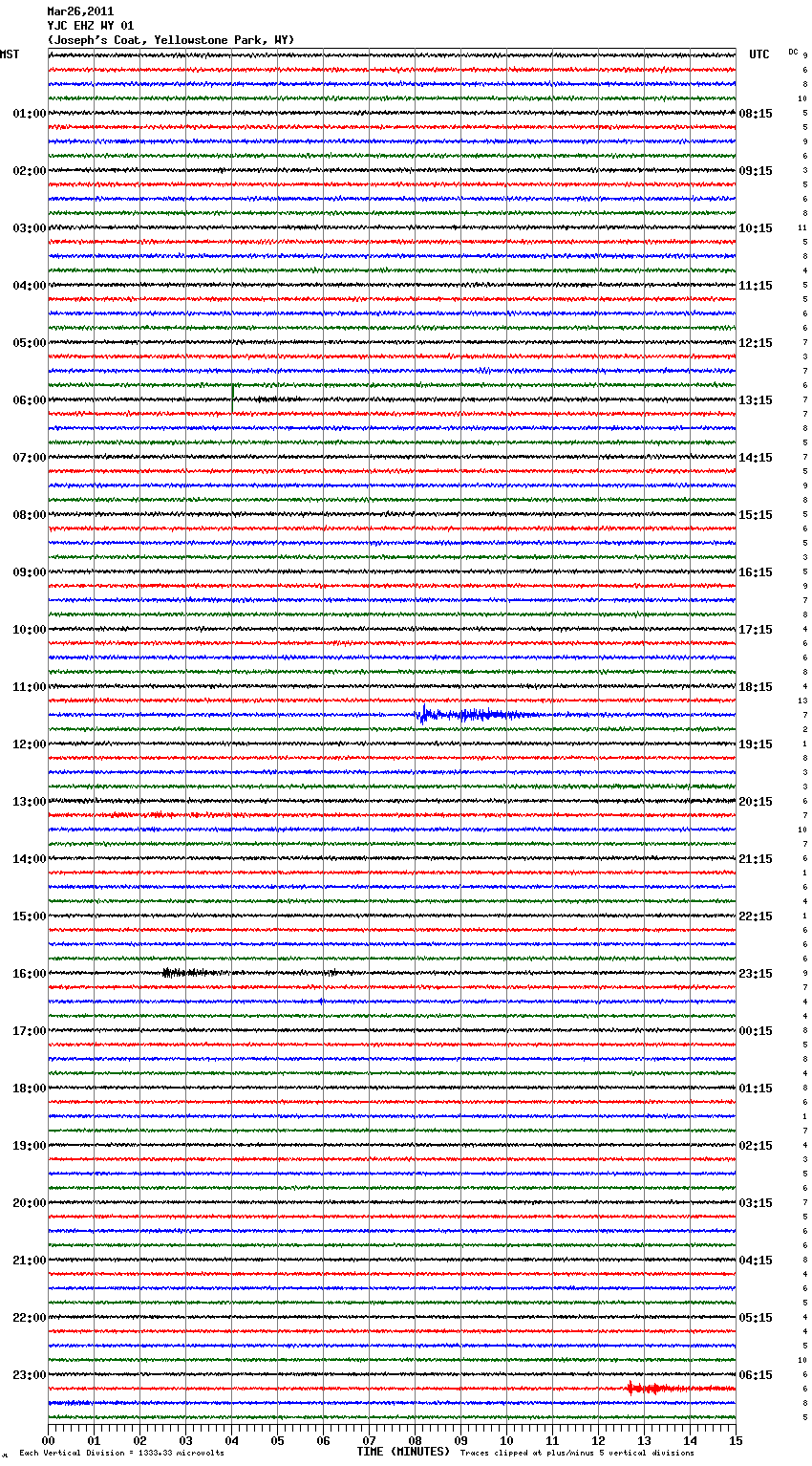Click the 06:15 UTC time label
This screenshot has width=812, height=1466.
point(756,1375)
